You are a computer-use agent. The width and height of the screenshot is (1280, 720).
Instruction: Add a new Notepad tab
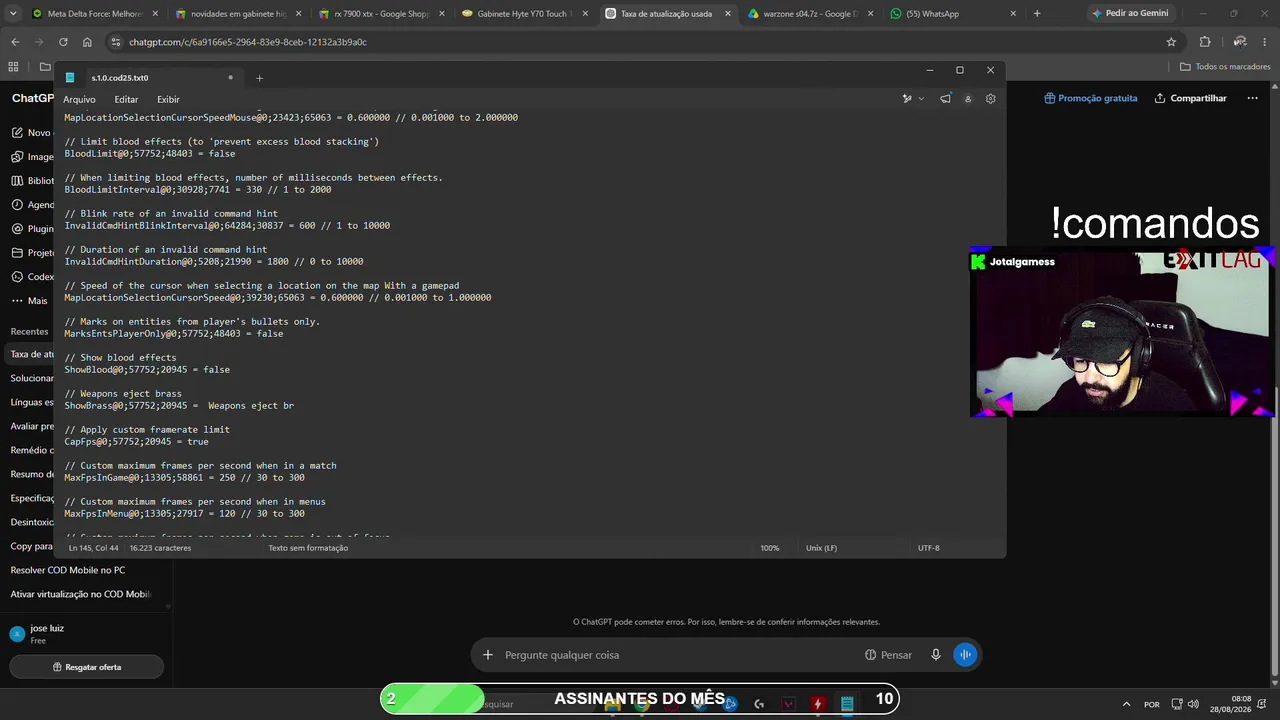click(259, 78)
